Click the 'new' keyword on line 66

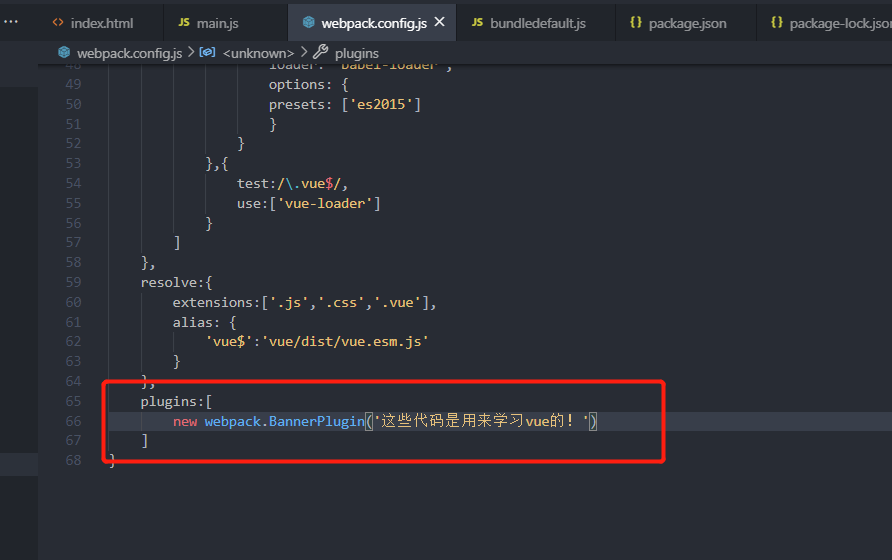pyautogui.click(x=185, y=422)
